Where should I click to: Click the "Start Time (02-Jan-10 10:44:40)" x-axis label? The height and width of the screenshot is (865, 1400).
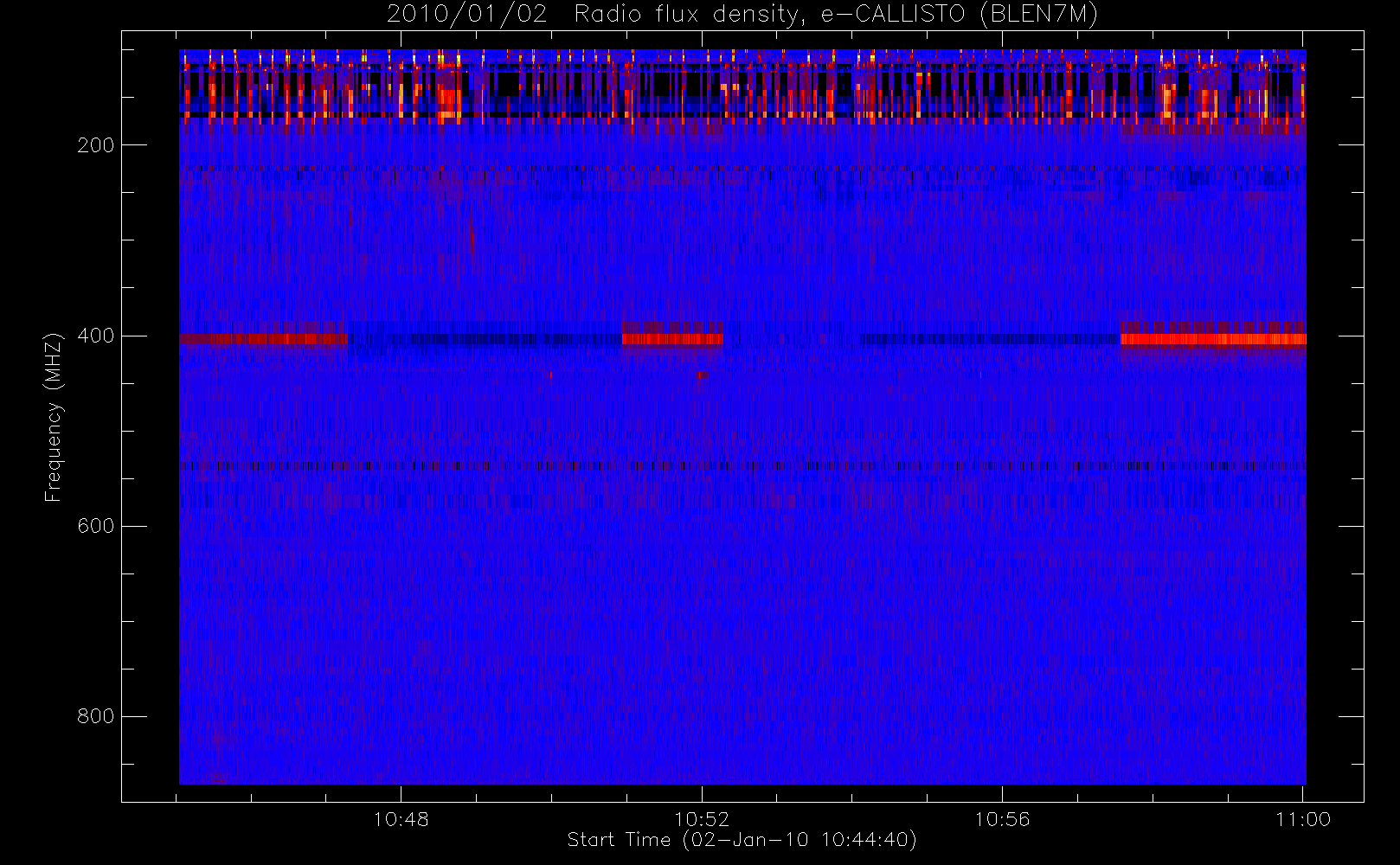(x=742, y=840)
